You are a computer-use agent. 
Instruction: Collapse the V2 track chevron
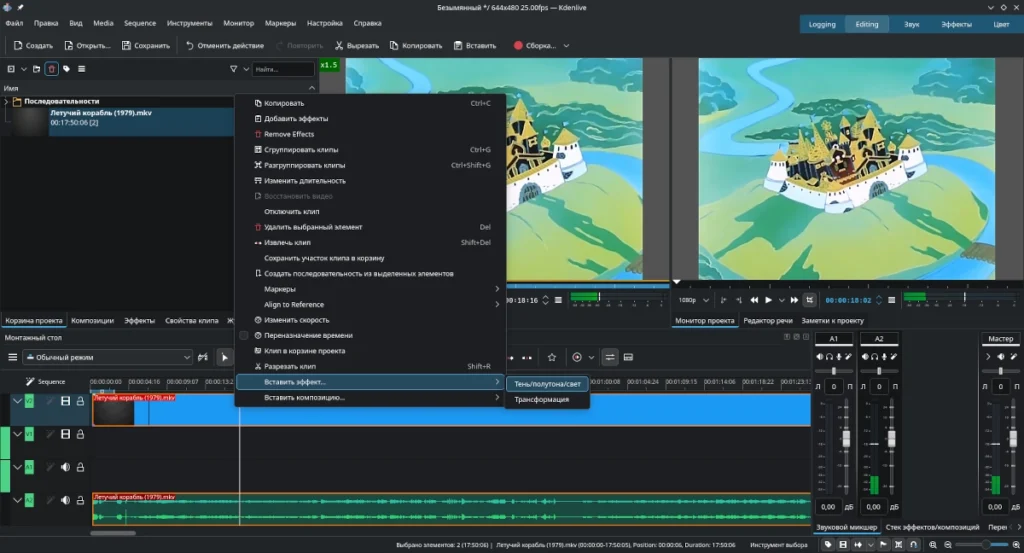pyautogui.click(x=17, y=401)
